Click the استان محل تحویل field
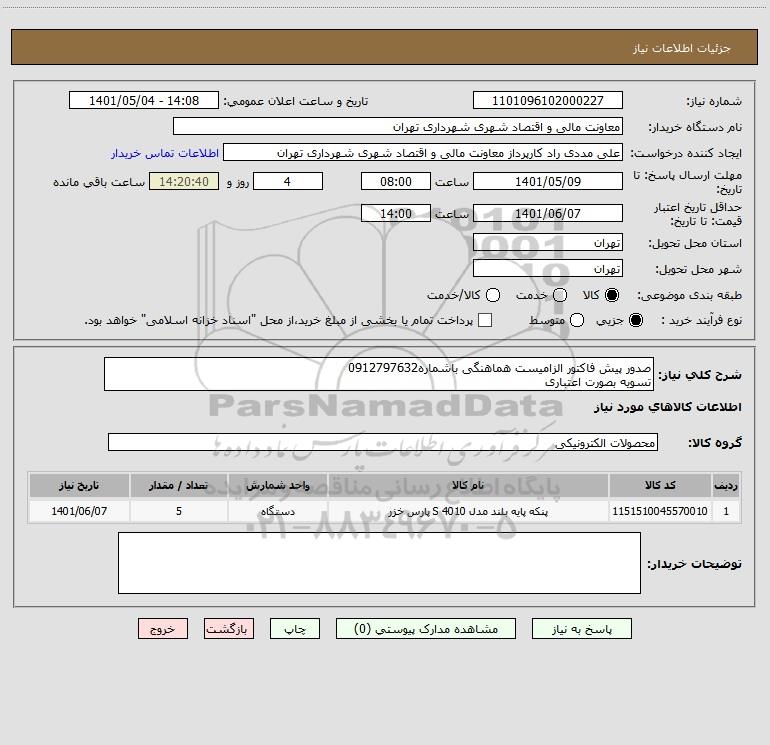770x745 pixels. 548,243
